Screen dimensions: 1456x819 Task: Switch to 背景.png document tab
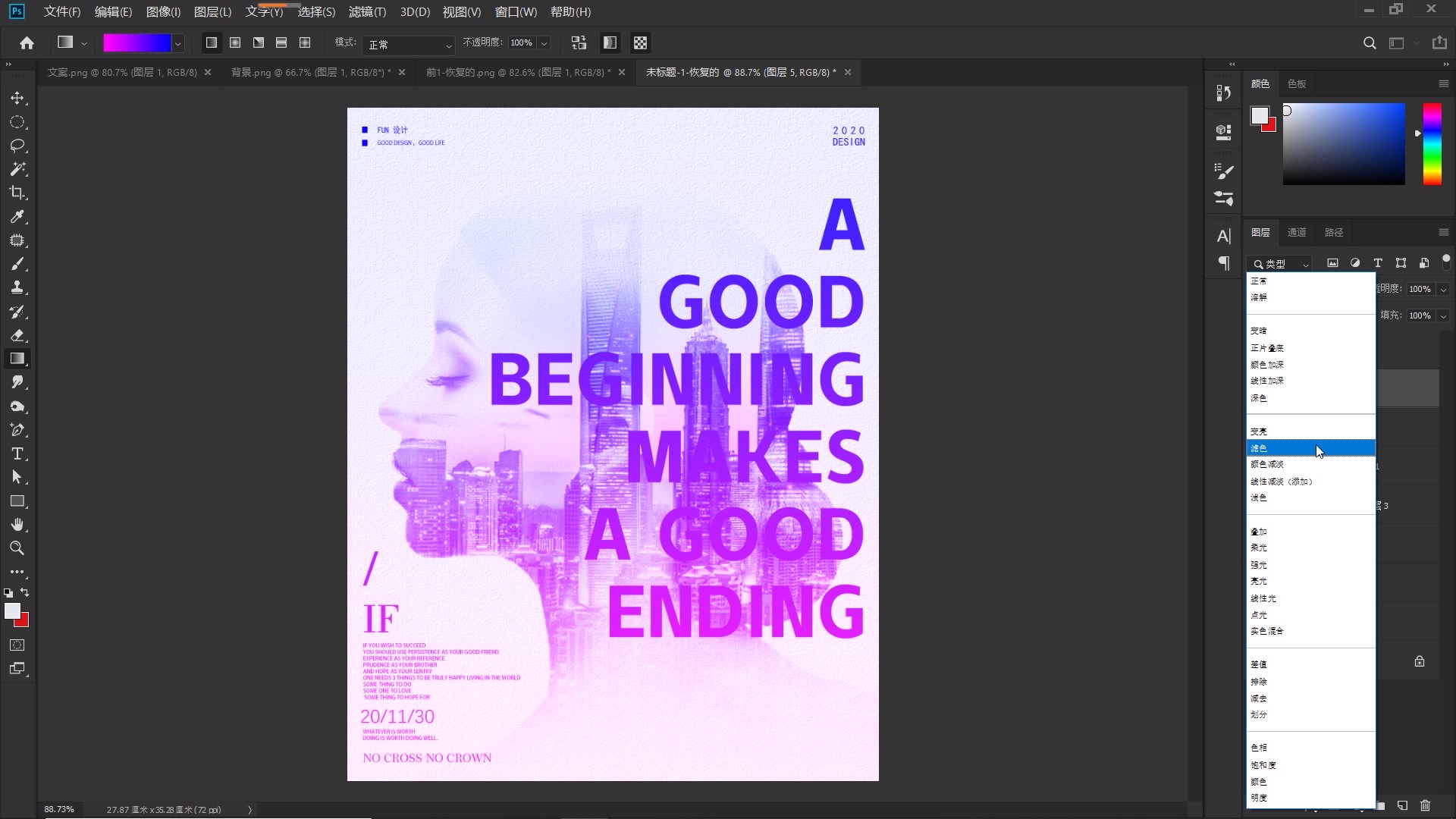(310, 72)
